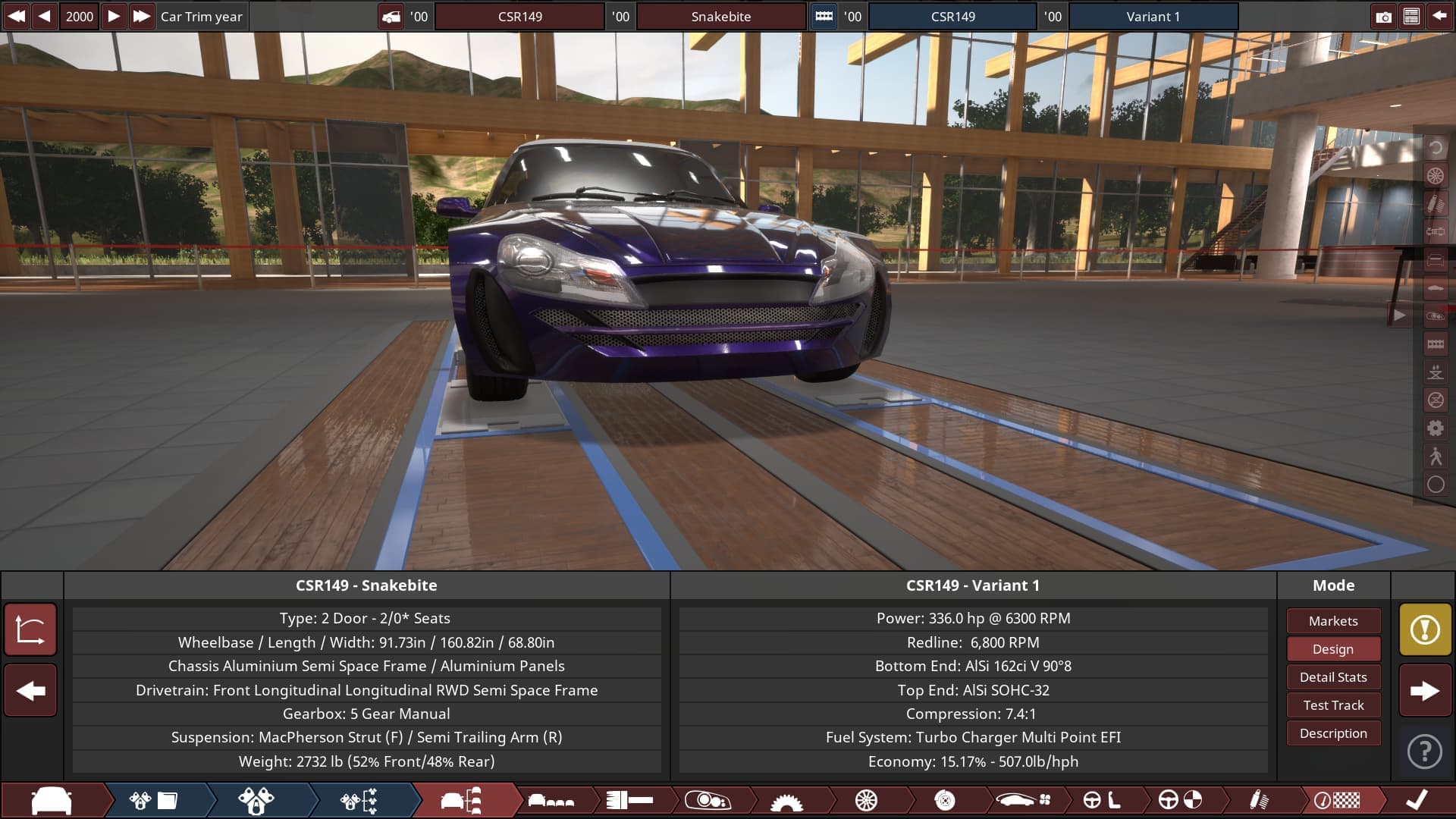Open the headlight fixtures section
1456x819 pixels.
(x=708, y=800)
